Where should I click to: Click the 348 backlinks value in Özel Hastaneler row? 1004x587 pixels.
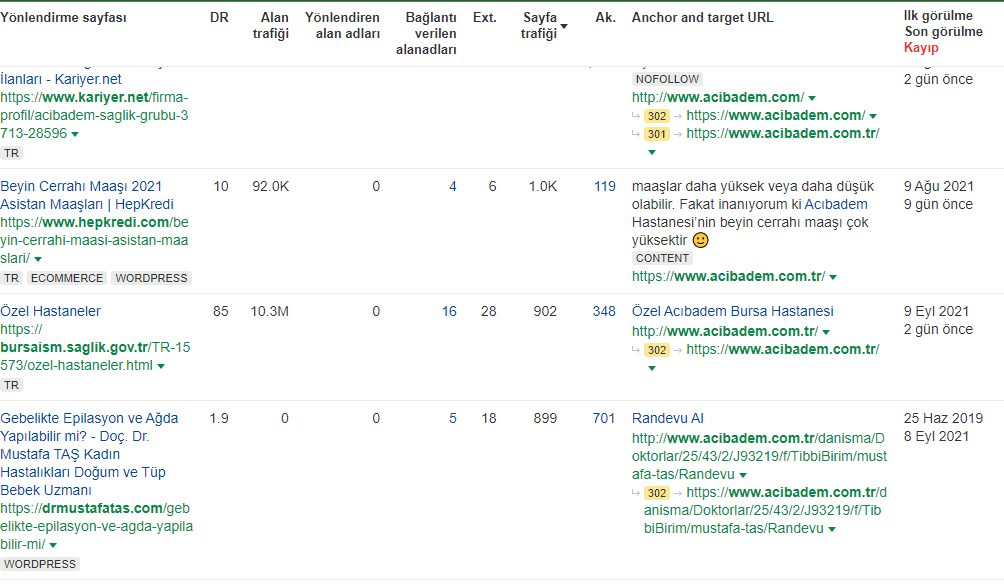(604, 311)
